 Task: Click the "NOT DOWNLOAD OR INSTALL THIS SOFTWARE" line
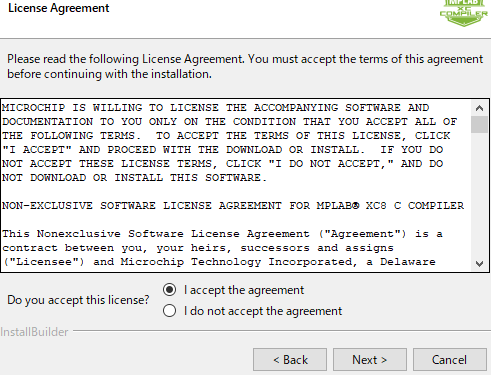135,178
